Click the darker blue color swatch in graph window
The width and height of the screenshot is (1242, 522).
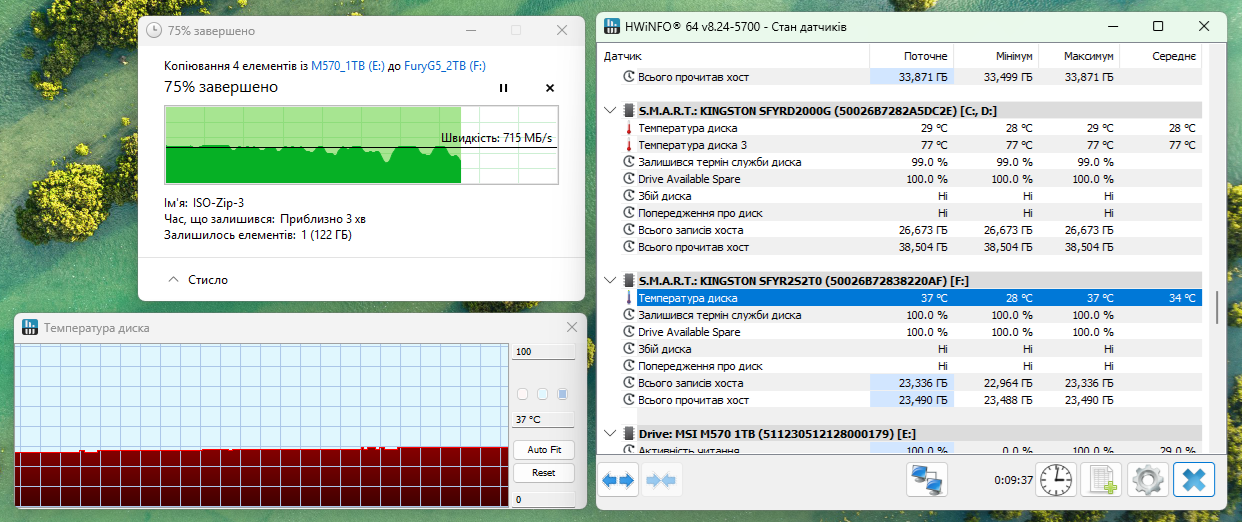point(562,394)
